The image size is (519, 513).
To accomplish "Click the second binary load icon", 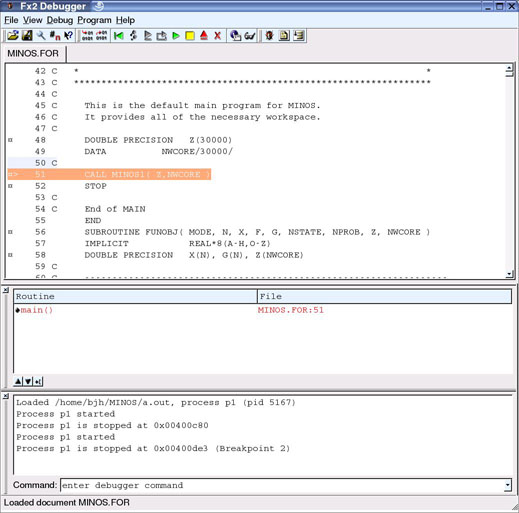I will pyautogui.click(x=101, y=35).
